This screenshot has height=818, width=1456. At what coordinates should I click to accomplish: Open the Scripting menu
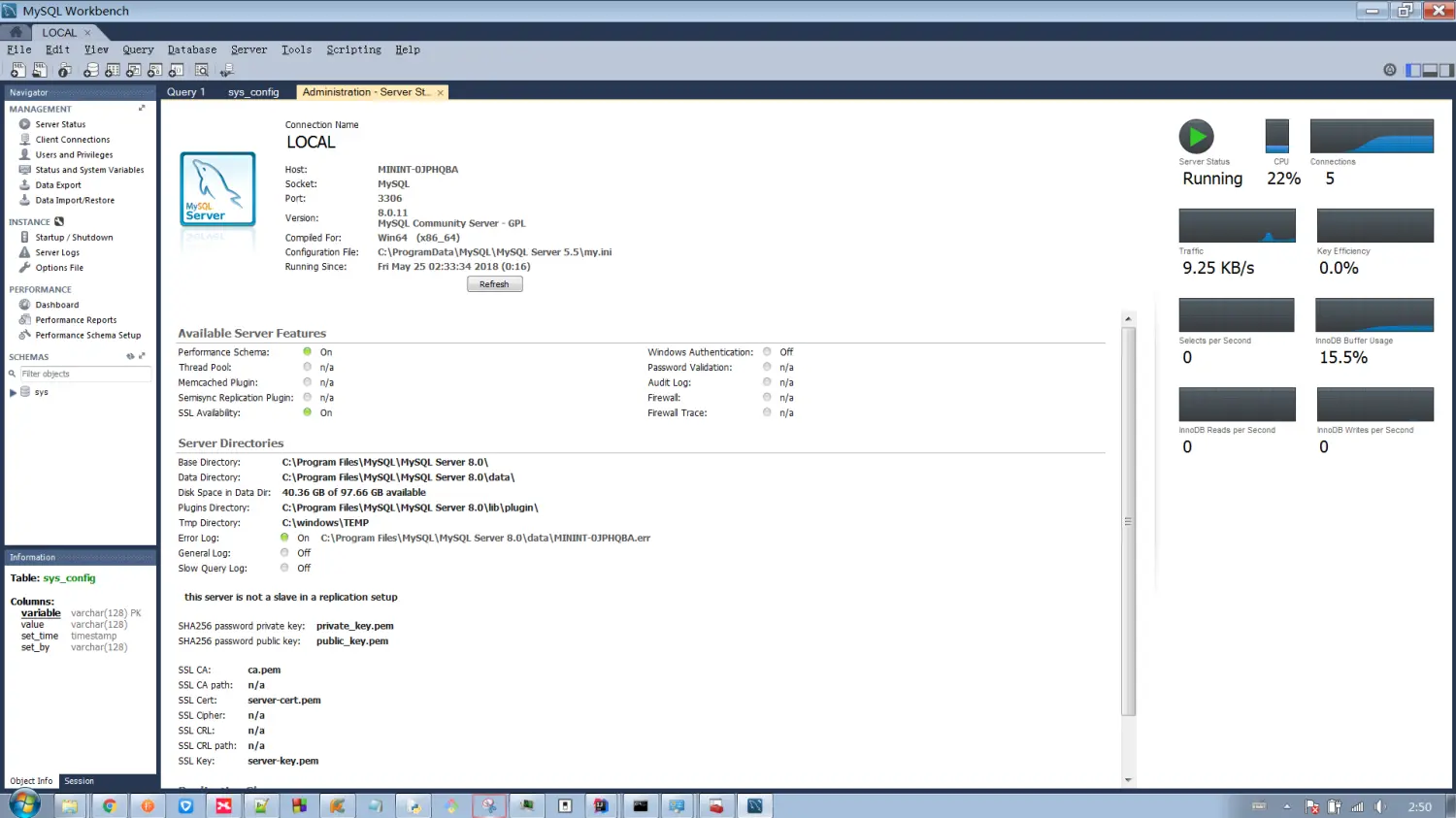(353, 49)
